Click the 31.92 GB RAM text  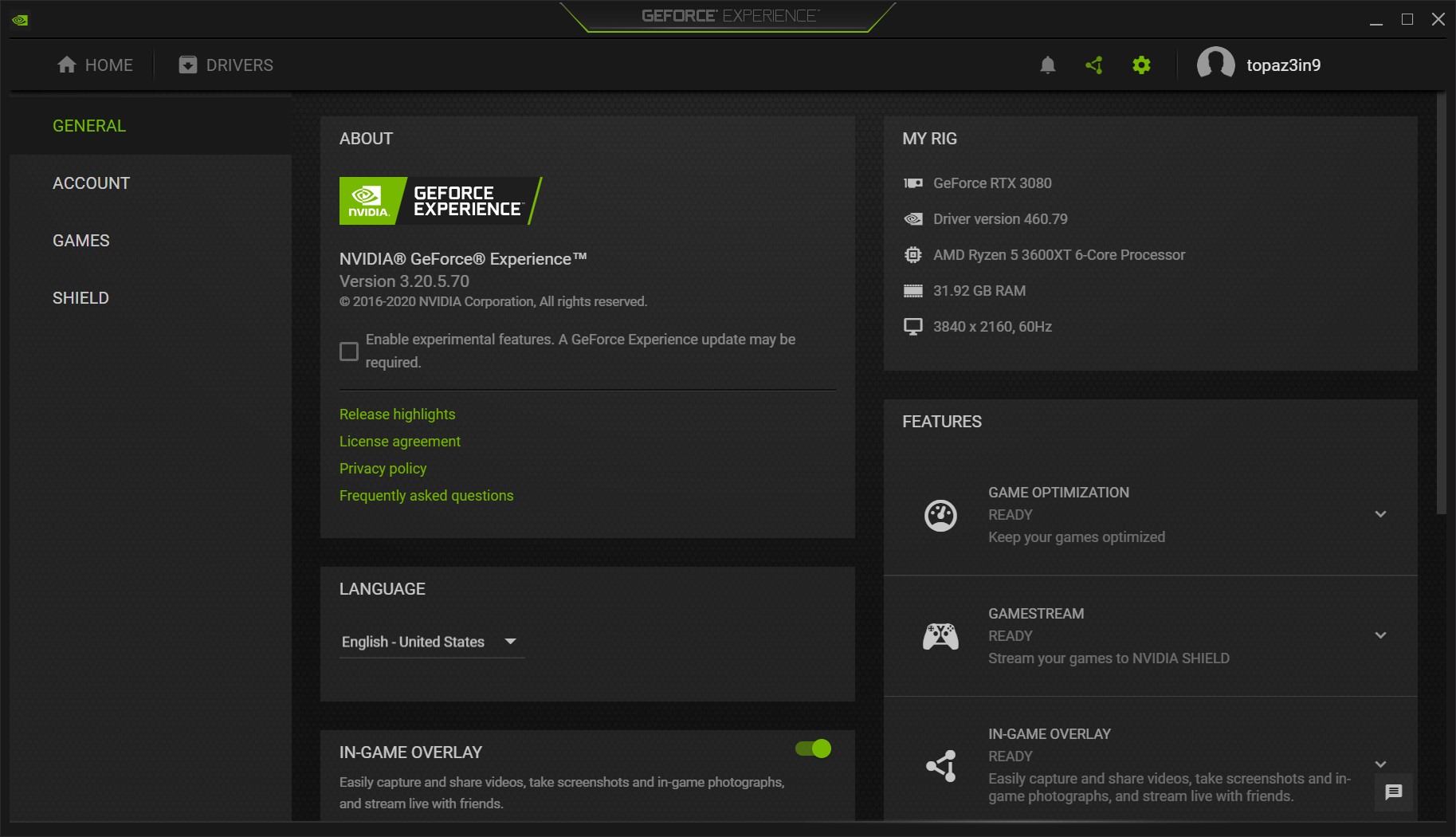(979, 291)
